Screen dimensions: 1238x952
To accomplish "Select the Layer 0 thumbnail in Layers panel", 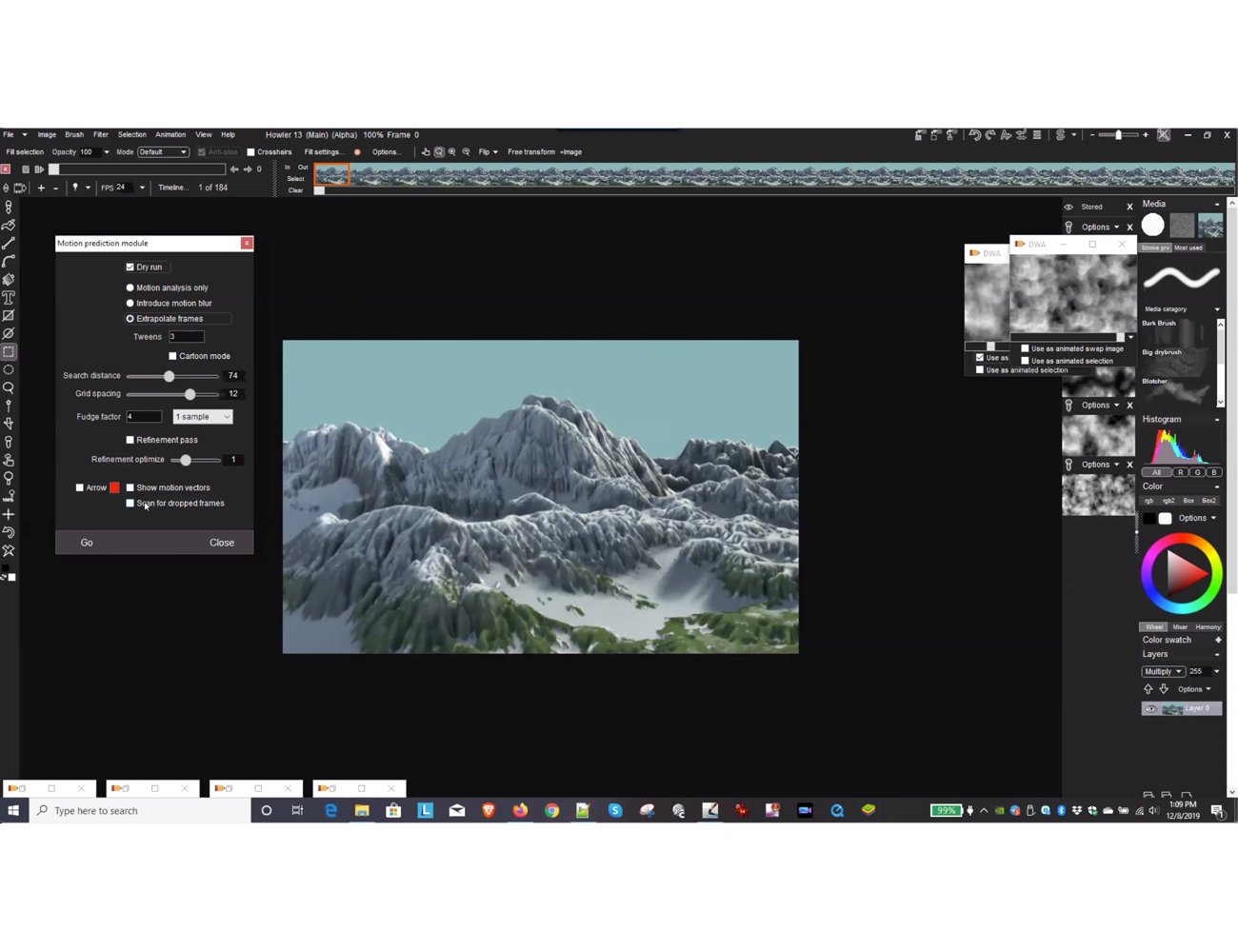I will 1172,708.
